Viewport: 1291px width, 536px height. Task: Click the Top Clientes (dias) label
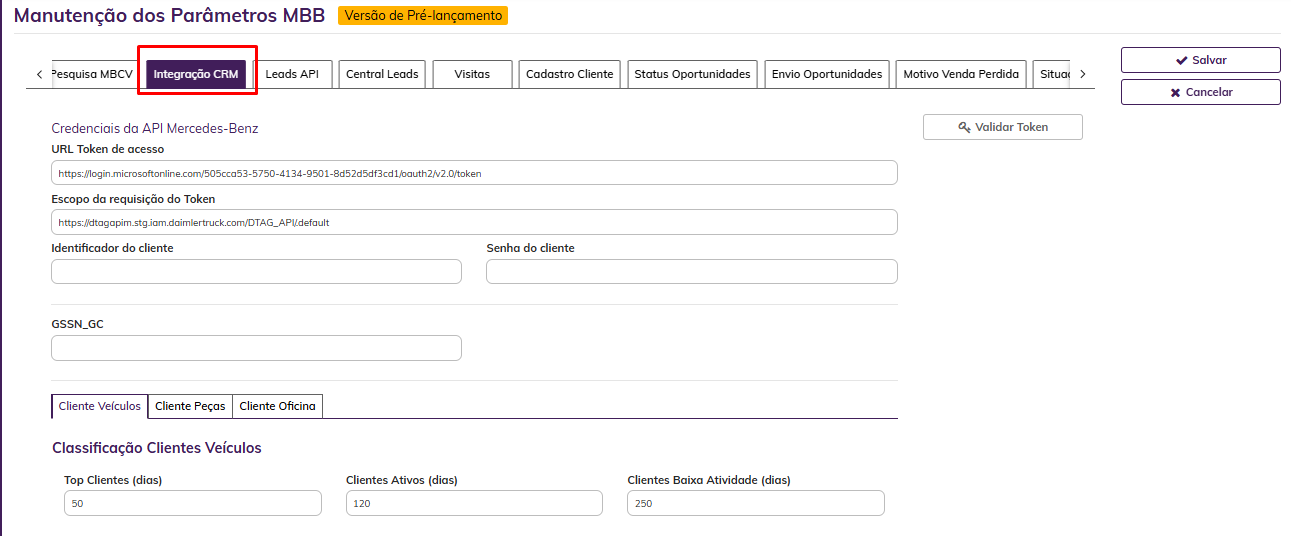113,480
